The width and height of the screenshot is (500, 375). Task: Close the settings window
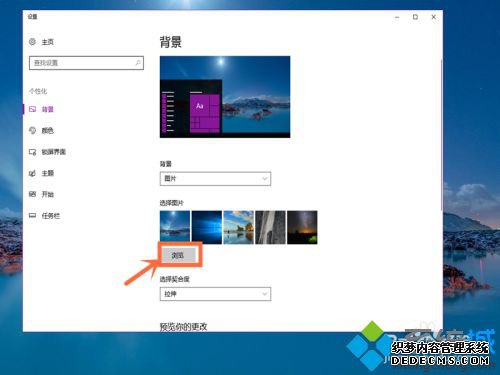point(434,17)
